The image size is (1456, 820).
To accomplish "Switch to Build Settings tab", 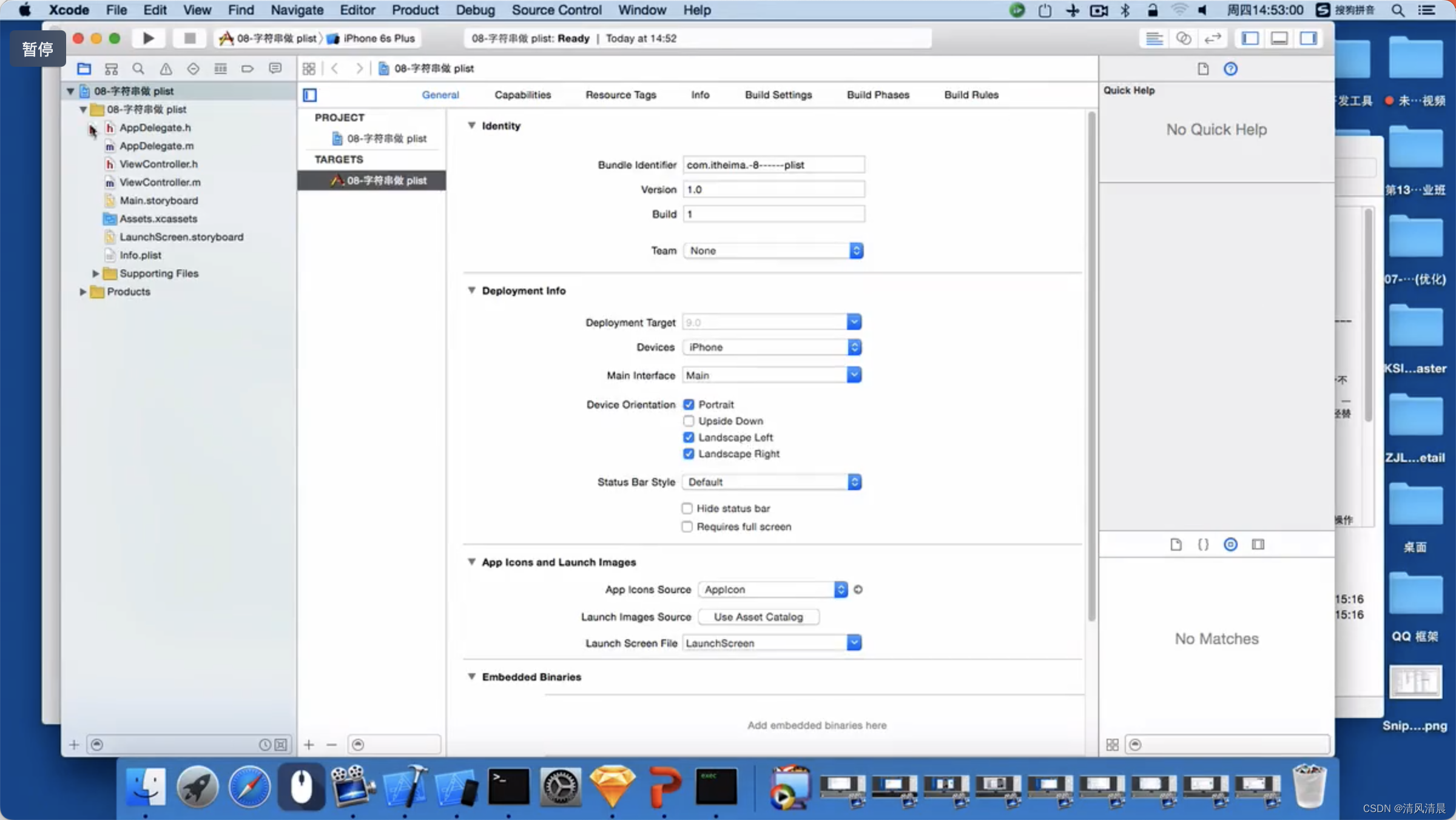I will click(778, 94).
